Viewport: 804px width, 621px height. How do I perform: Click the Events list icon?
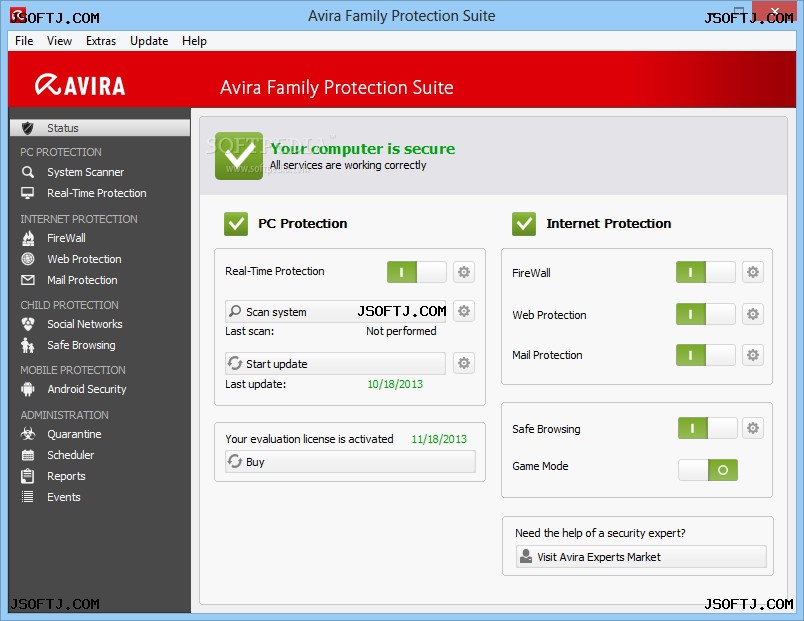28,497
